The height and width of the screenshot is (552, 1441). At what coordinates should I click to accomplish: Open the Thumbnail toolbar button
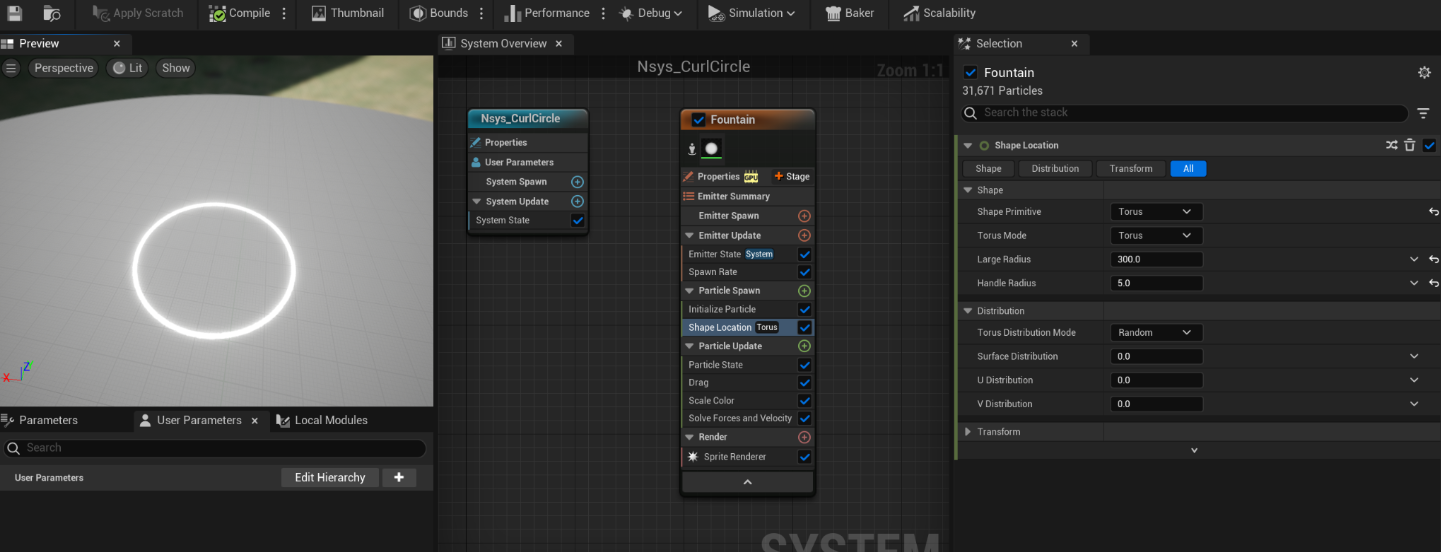click(x=347, y=13)
